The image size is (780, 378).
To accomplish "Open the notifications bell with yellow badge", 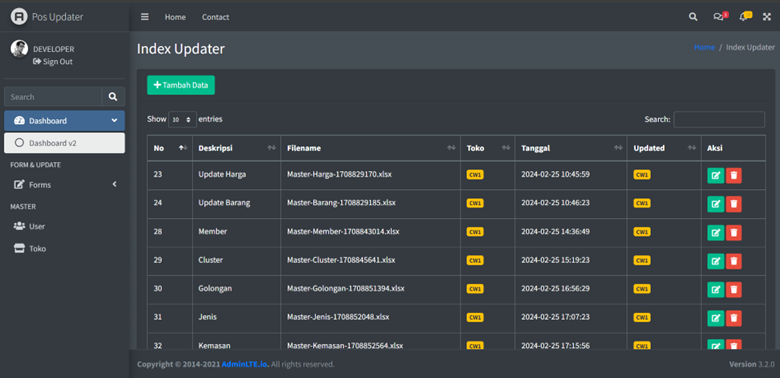I will [745, 16].
